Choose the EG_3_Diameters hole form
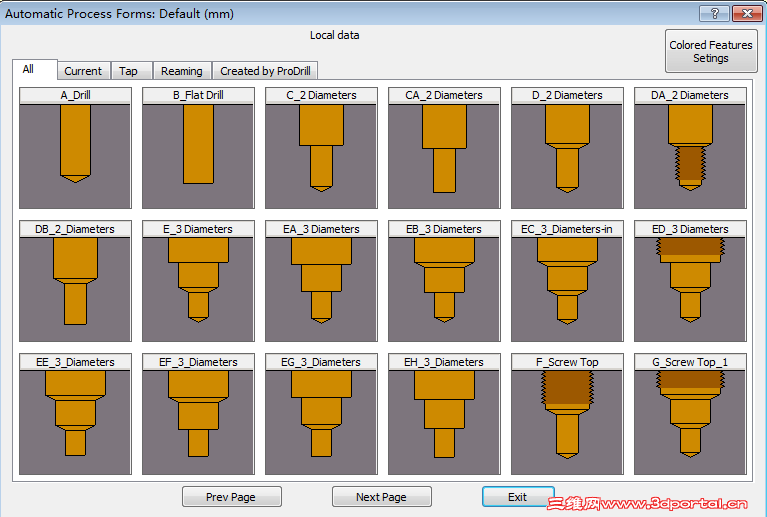Screen dimensions: 767x517 [321, 414]
